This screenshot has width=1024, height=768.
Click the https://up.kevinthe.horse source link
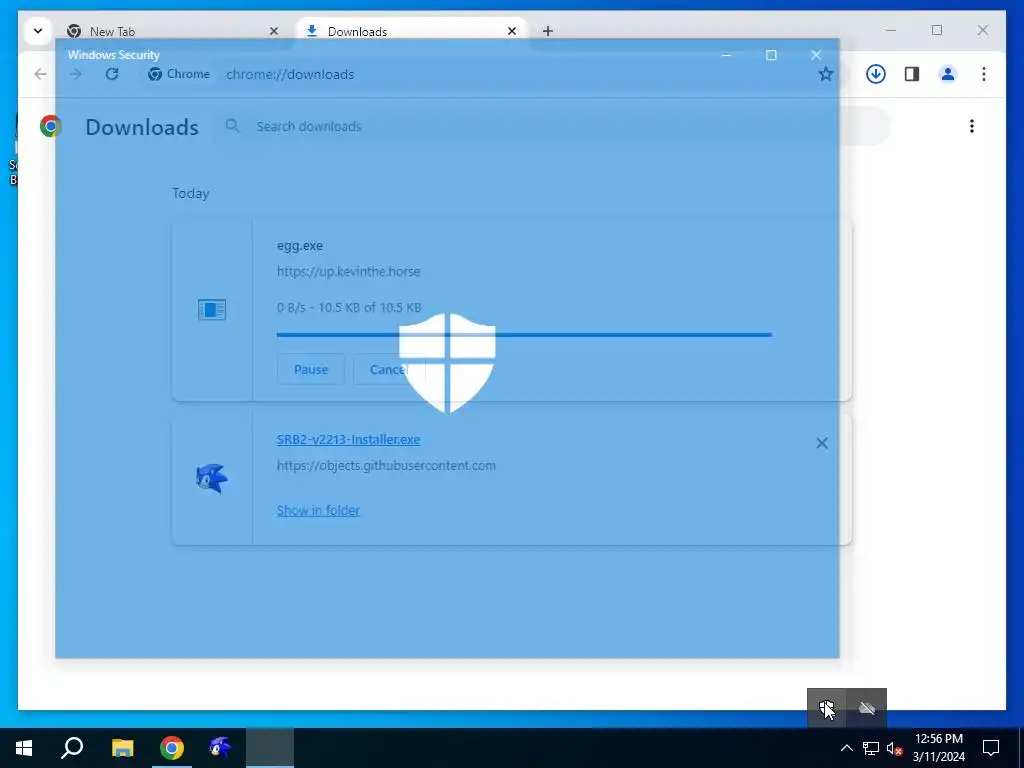coord(349,272)
